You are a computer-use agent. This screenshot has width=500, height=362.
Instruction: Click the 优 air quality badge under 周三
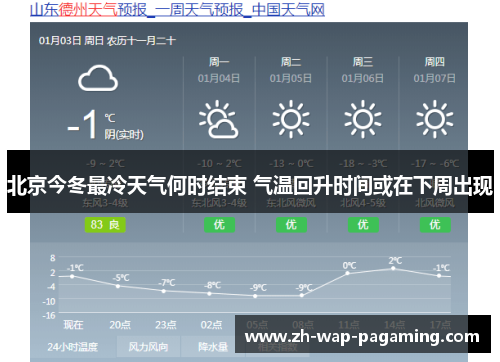click(x=363, y=225)
